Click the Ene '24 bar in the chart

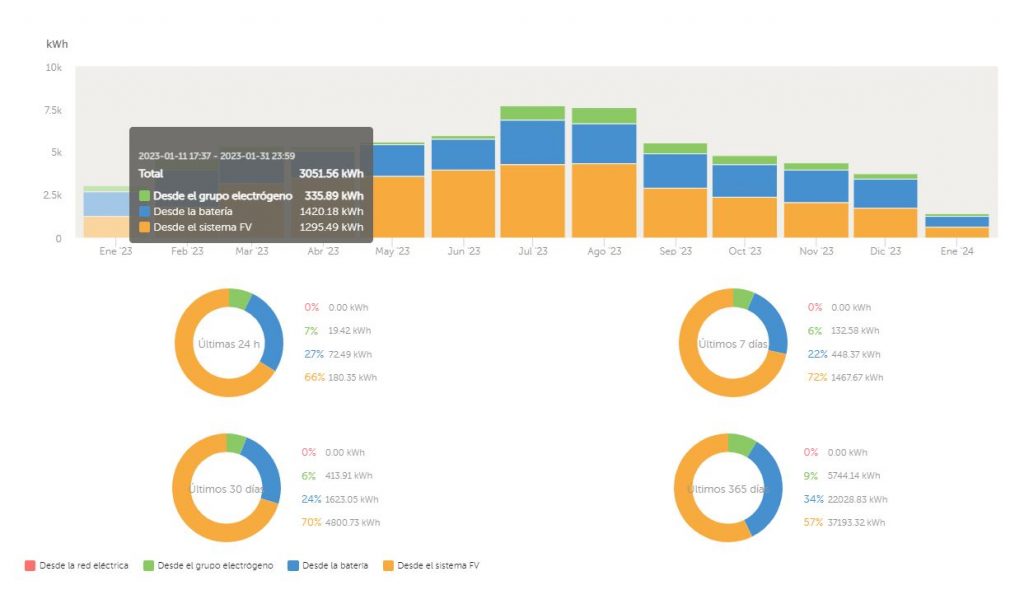point(957,227)
